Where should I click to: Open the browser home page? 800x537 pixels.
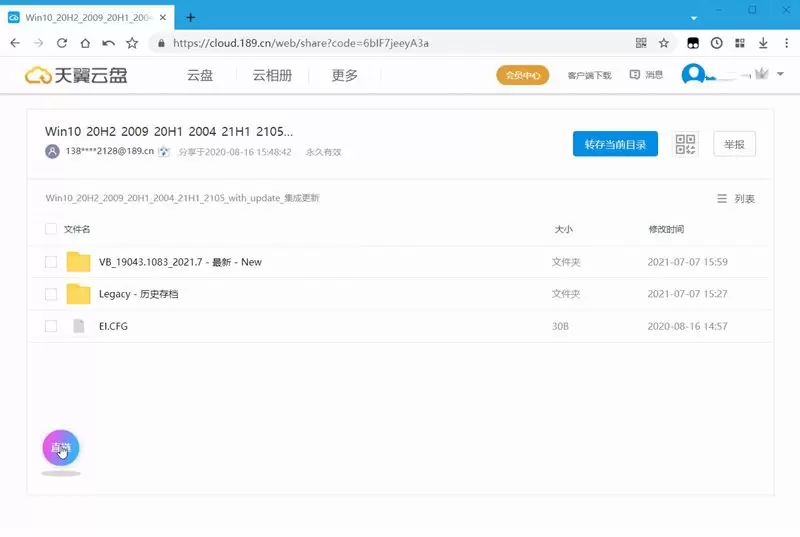point(85,43)
